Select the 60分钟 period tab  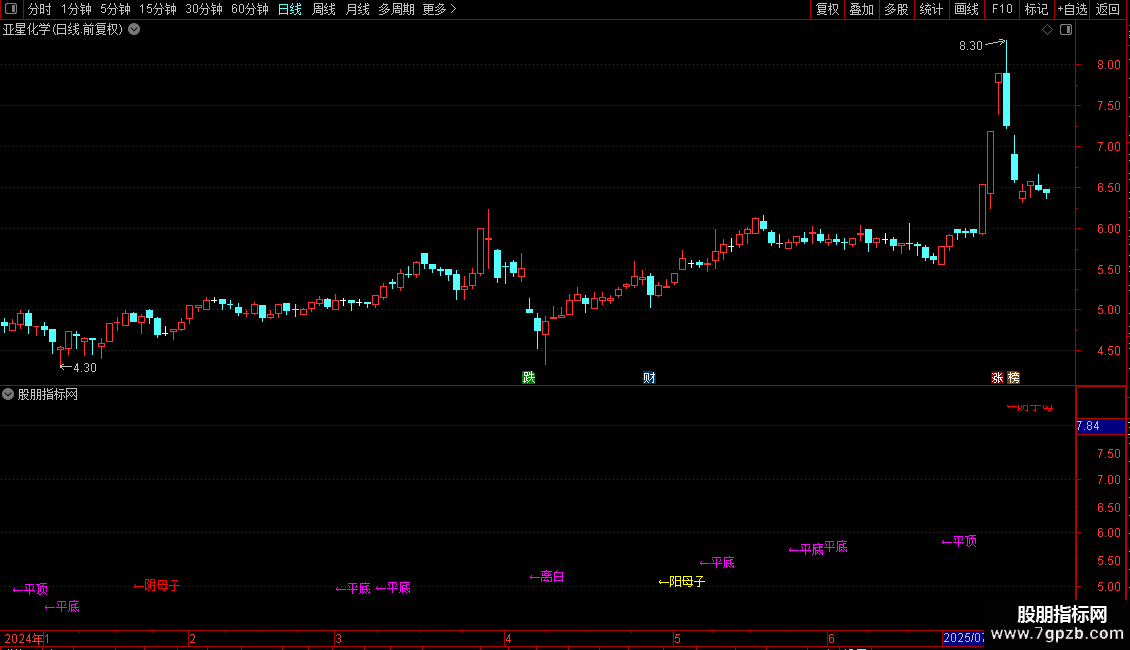pyautogui.click(x=249, y=9)
